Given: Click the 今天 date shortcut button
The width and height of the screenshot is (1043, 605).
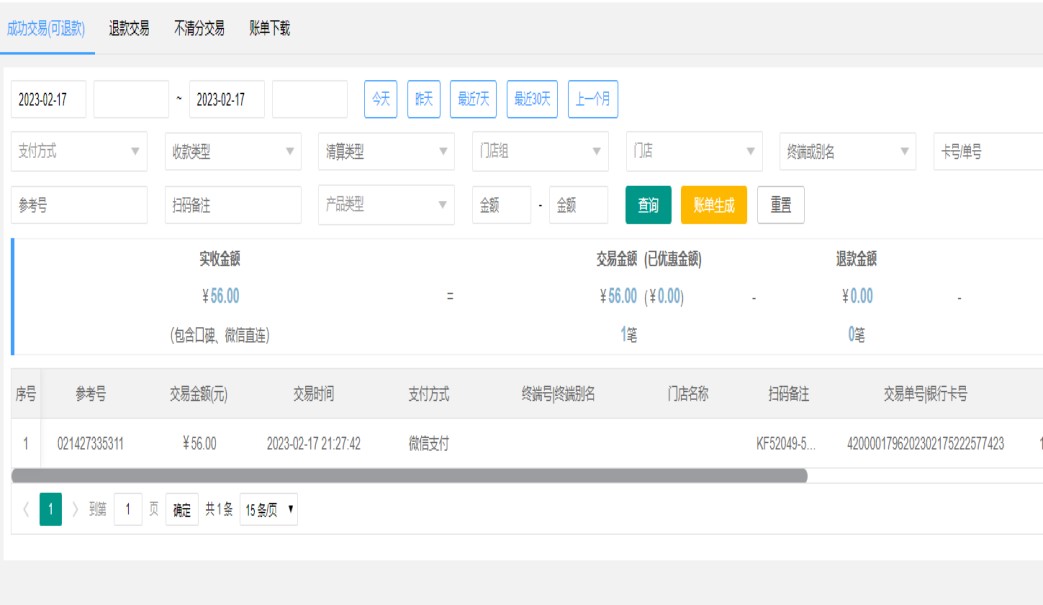Looking at the screenshot, I should pyautogui.click(x=381, y=99).
